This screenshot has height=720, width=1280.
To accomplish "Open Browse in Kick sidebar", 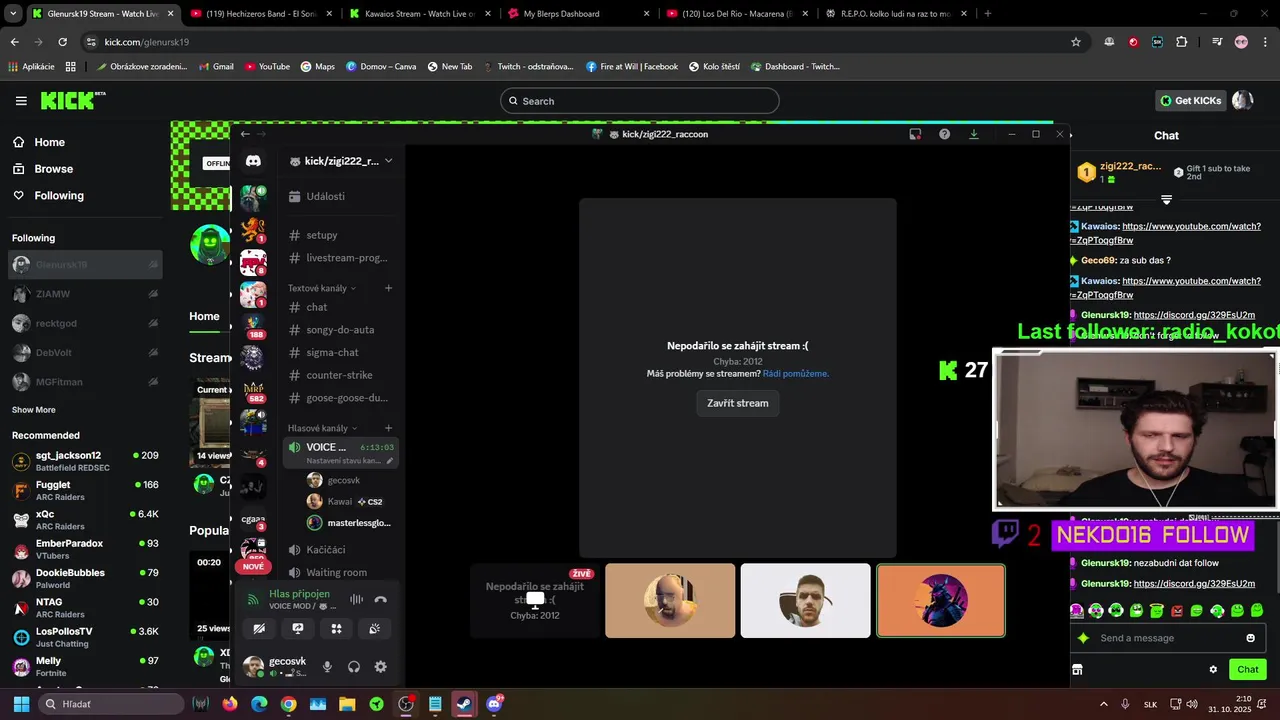I will 53,169.
